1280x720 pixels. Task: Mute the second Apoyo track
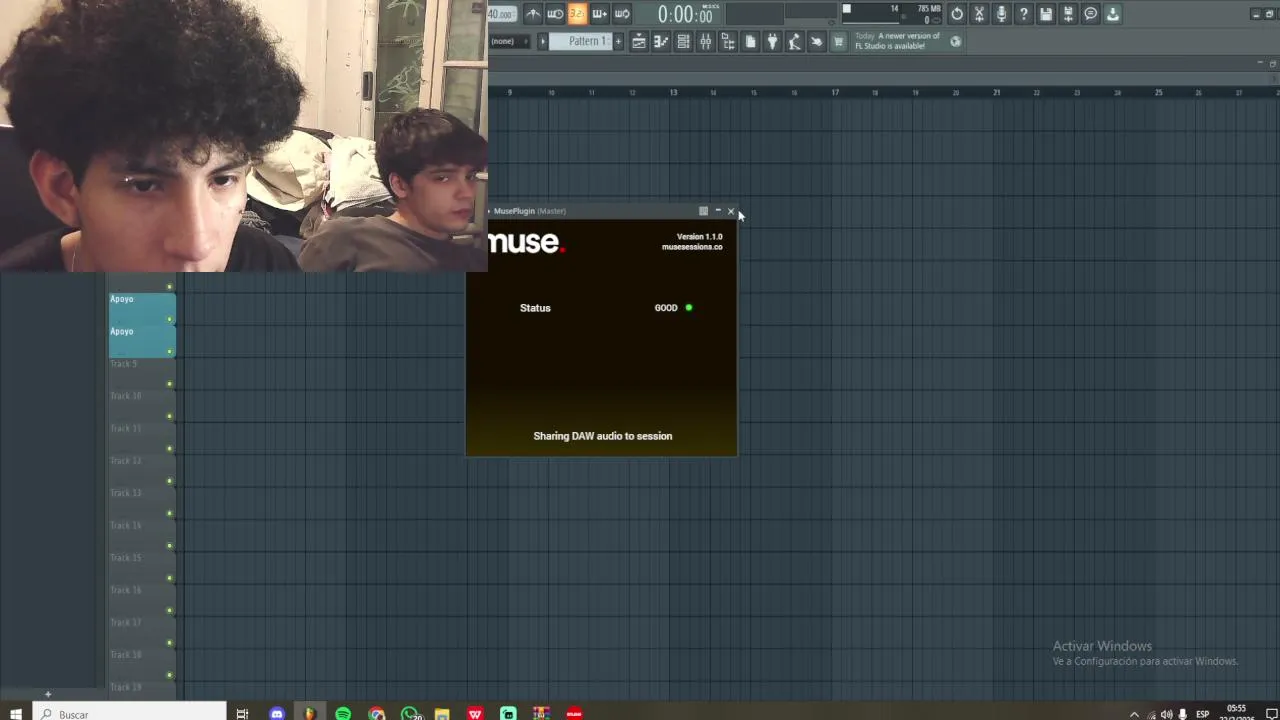click(170, 351)
